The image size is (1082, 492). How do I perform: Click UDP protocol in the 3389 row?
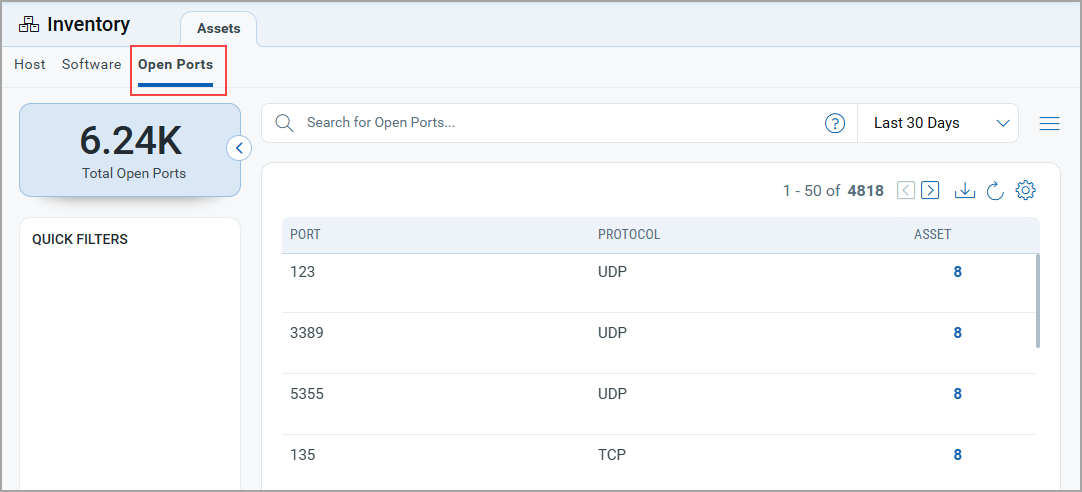(x=613, y=333)
